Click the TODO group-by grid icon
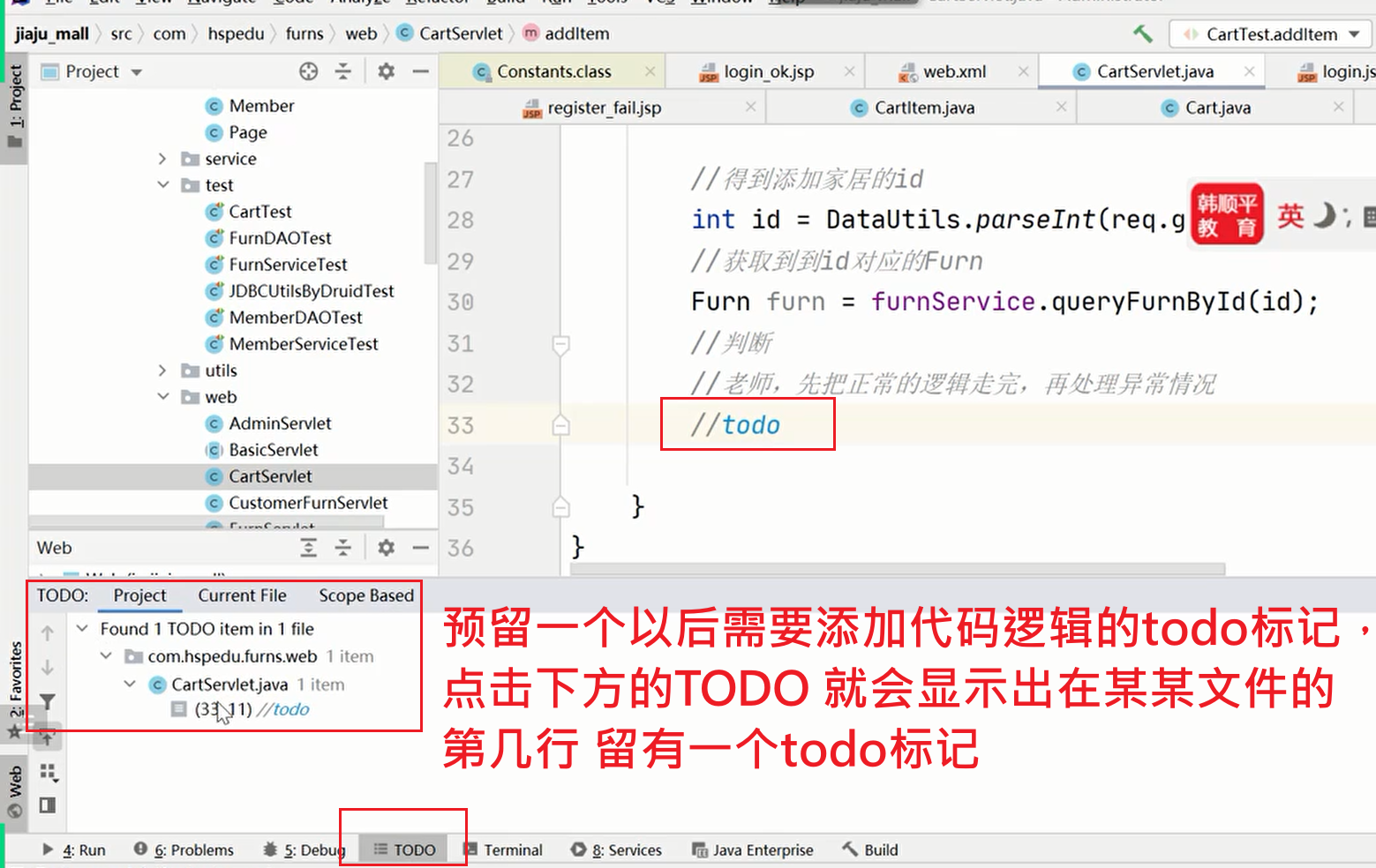The height and width of the screenshot is (868, 1376). [49, 773]
